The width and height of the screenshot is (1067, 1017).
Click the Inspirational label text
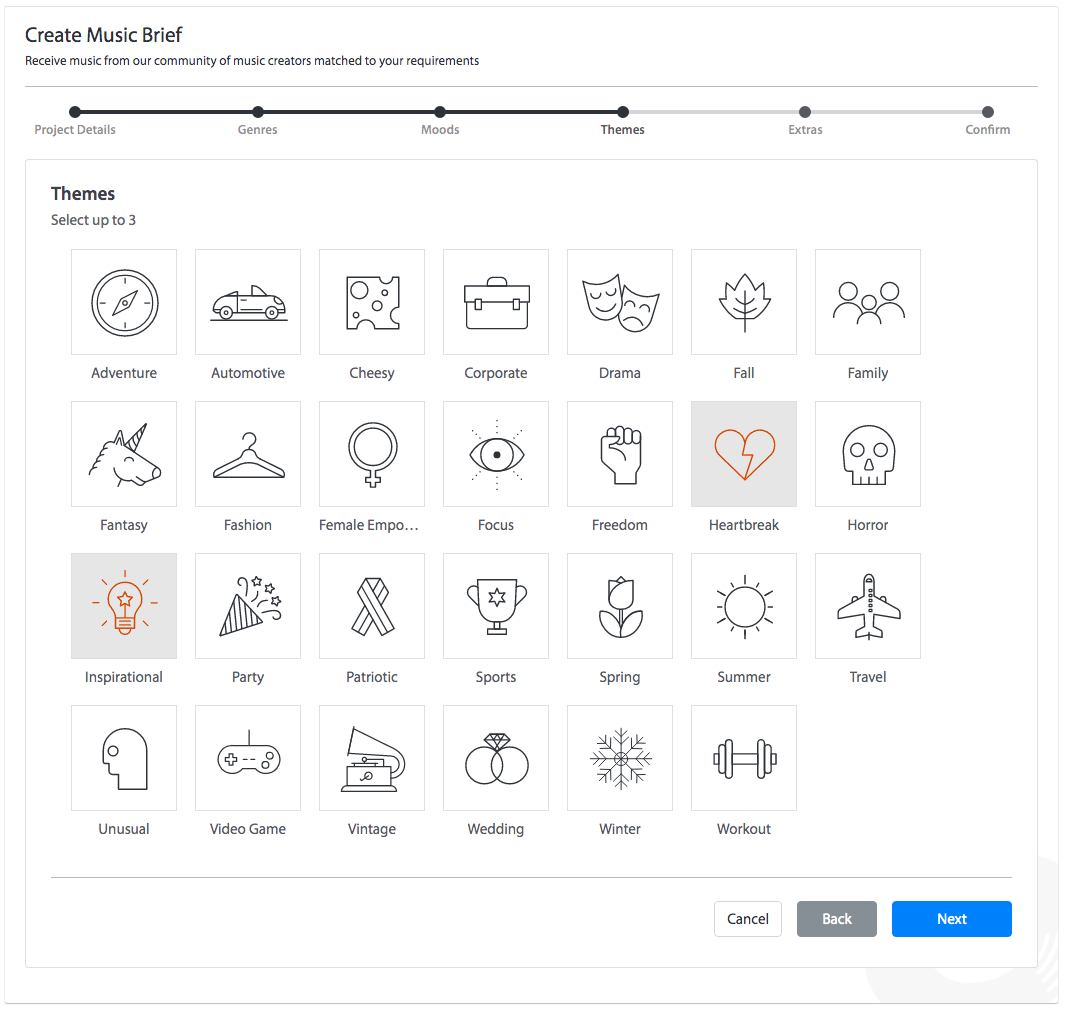click(x=124, y=677)
